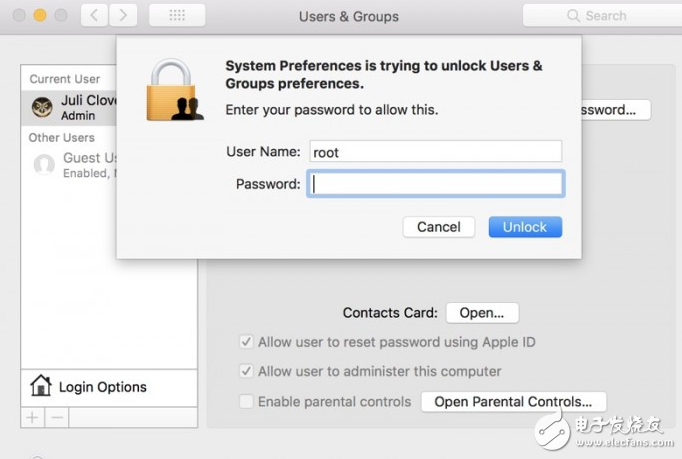Open the Contacts Card

point(482,313)
